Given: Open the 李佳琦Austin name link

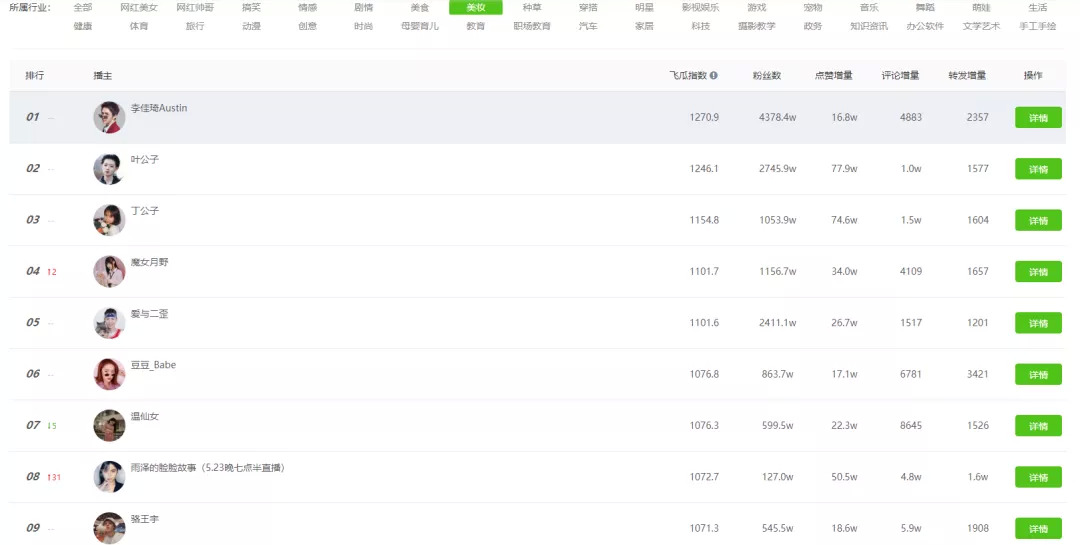Looking at the screenshot, I should [x=159, y=108].
